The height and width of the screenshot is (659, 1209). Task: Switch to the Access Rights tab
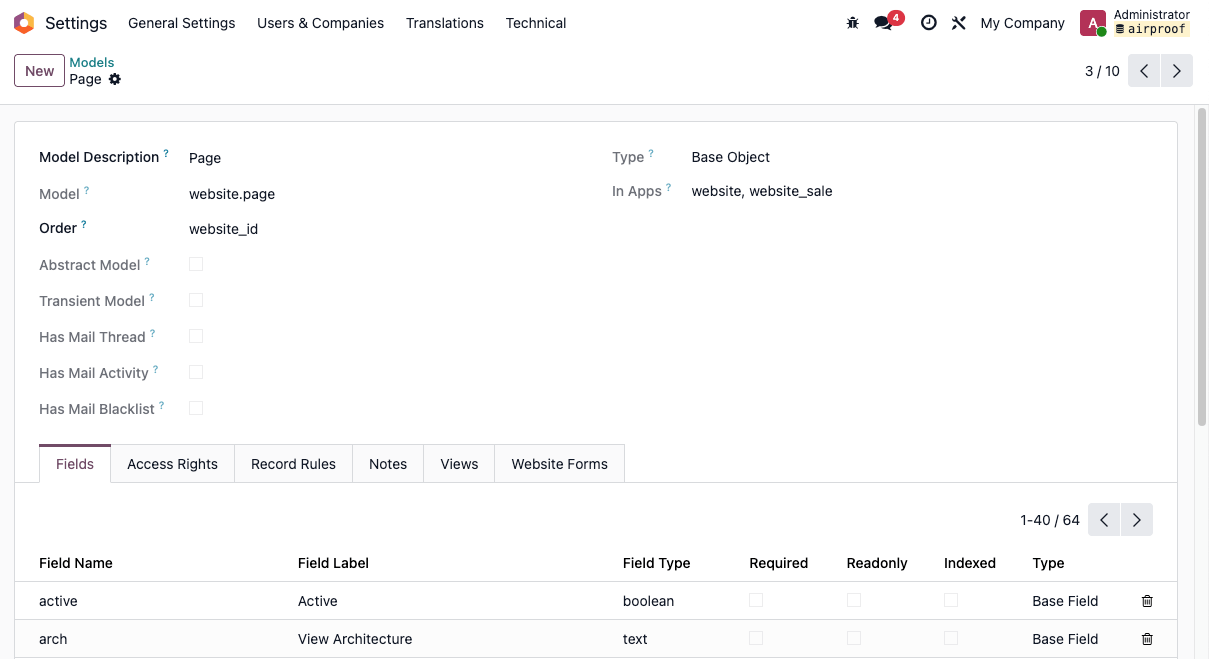[x=172, y=463]
